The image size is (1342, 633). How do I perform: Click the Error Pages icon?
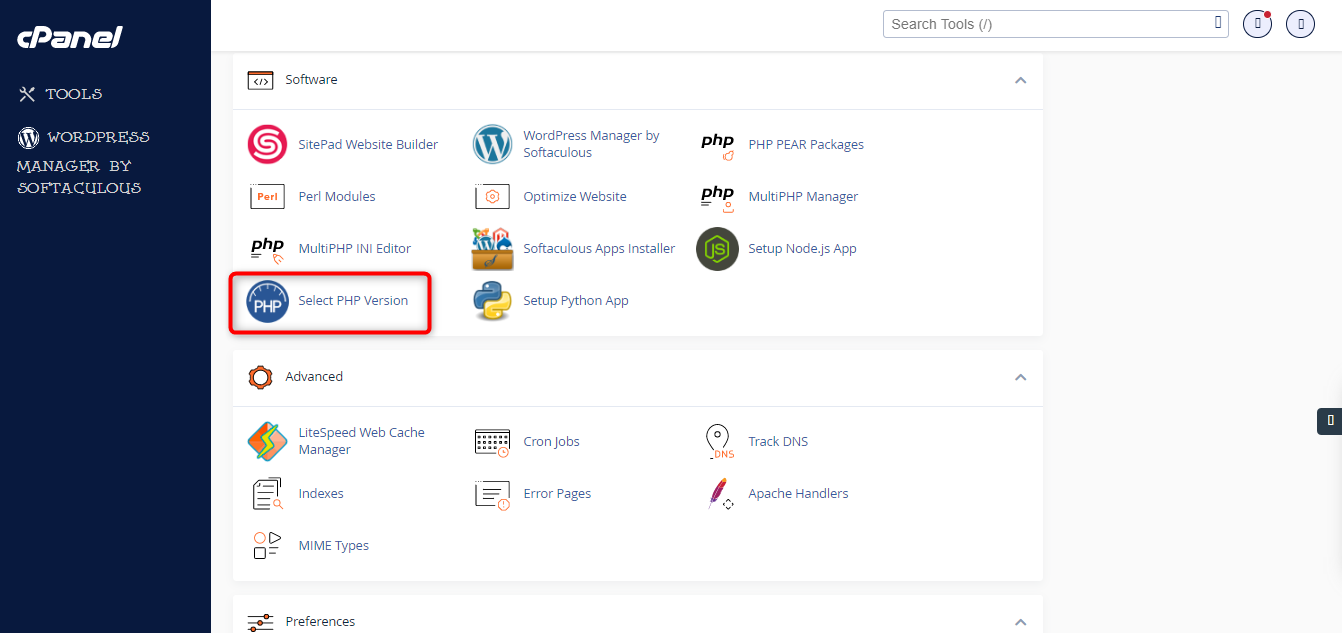point(492,494)
